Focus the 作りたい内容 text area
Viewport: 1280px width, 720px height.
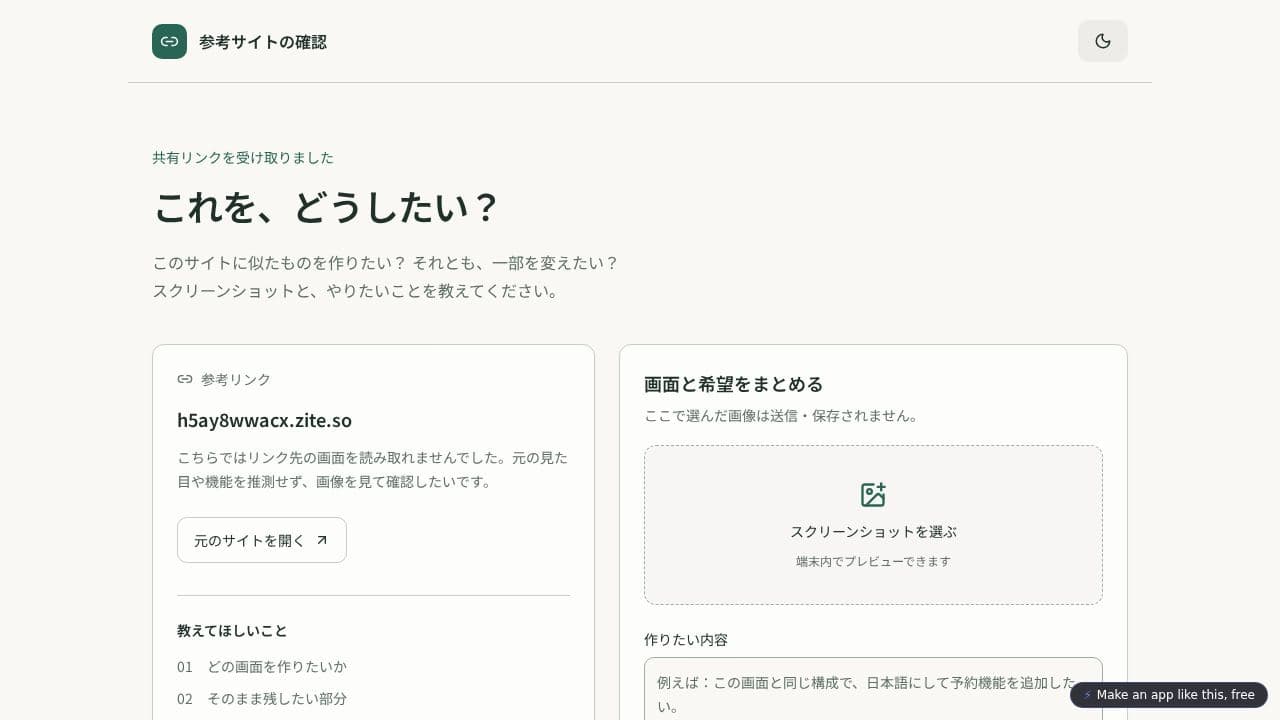pyautogui.click(x=873, y=689)
